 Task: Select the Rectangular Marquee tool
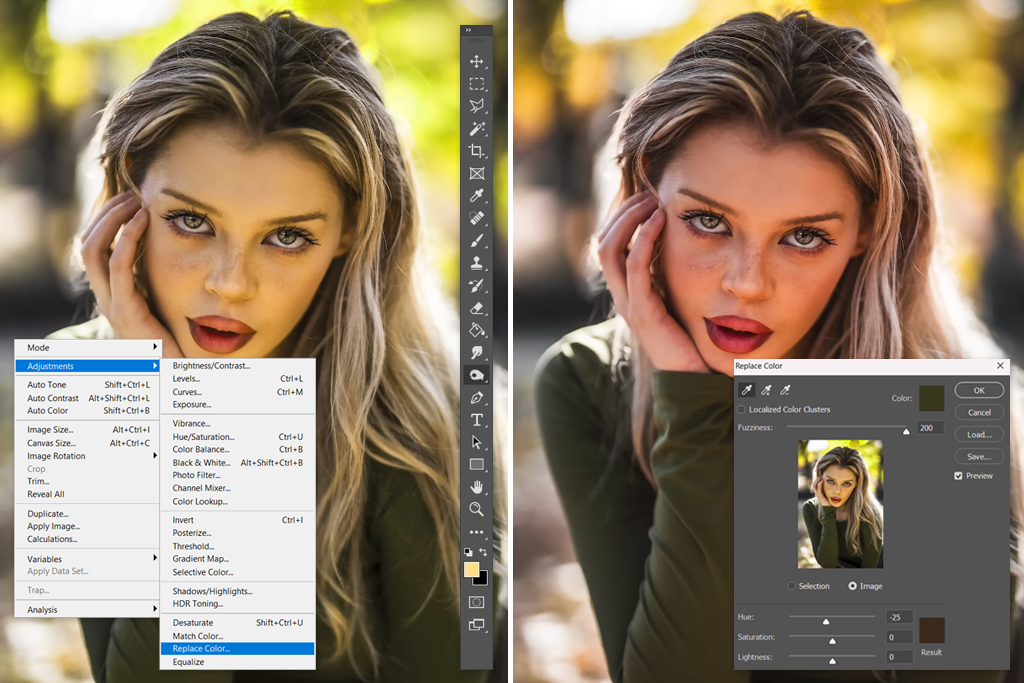477,84
